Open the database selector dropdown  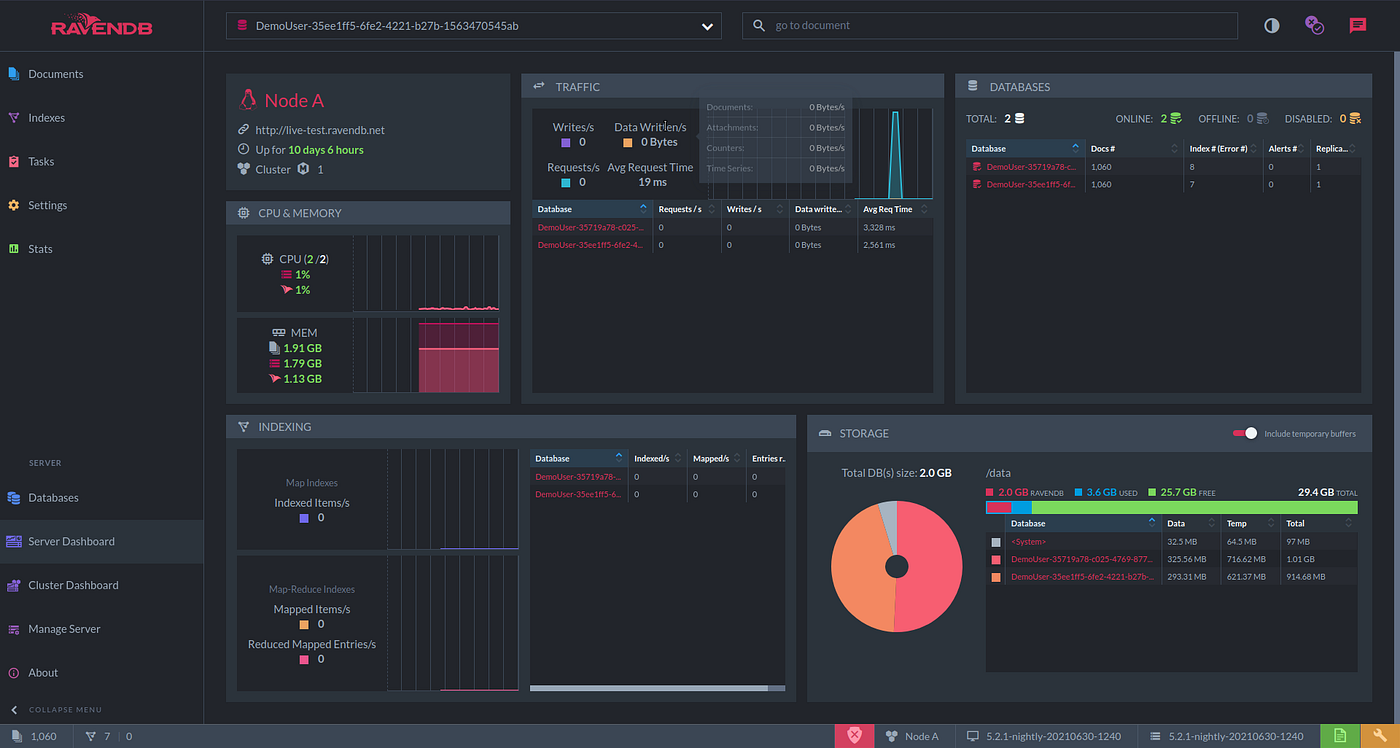click(x=474, y=26)
